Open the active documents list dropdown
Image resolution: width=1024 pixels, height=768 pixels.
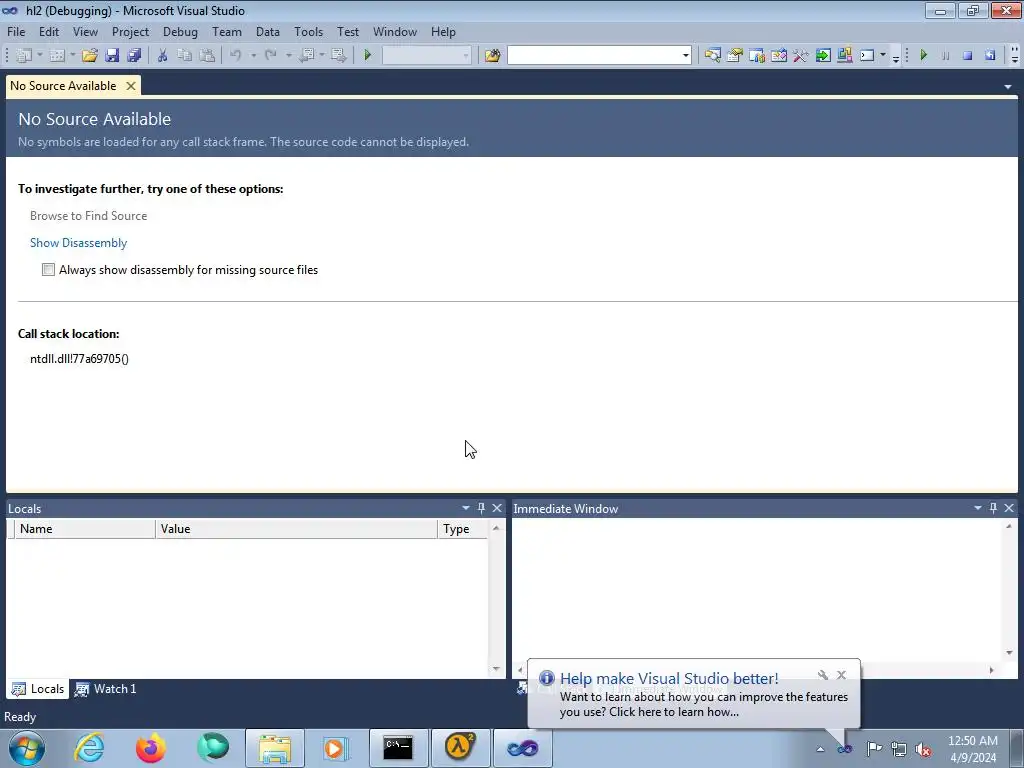[1008, 87]
